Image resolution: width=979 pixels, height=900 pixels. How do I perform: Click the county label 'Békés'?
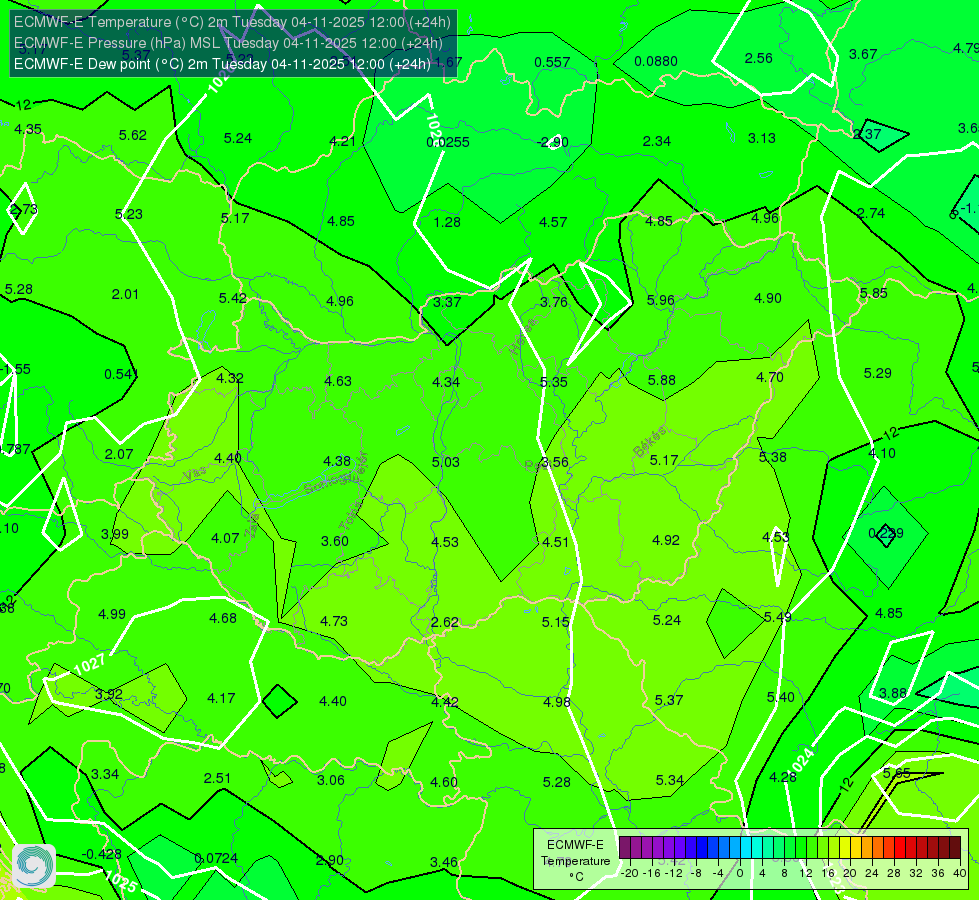[649, 442]
